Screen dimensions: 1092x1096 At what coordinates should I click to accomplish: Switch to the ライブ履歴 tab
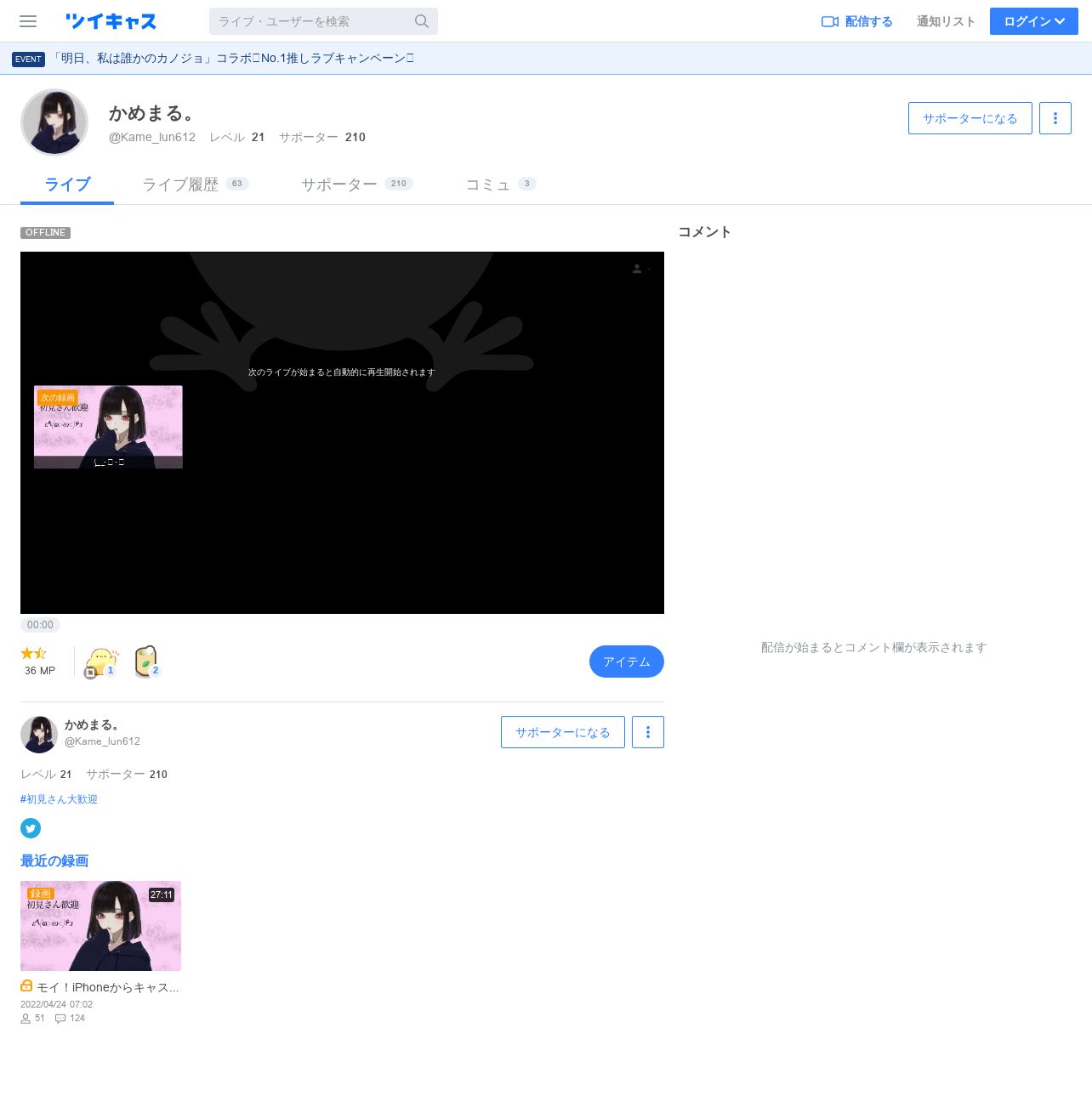coord(196,184)
